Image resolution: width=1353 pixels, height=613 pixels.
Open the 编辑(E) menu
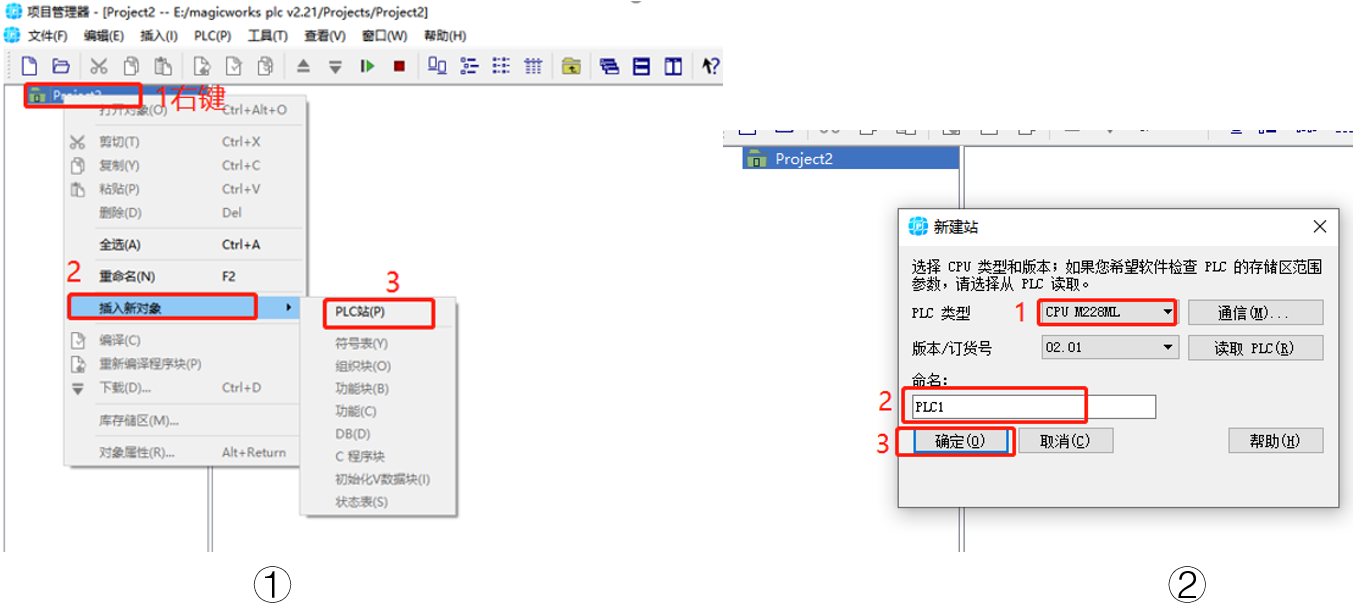coord(104,36)
